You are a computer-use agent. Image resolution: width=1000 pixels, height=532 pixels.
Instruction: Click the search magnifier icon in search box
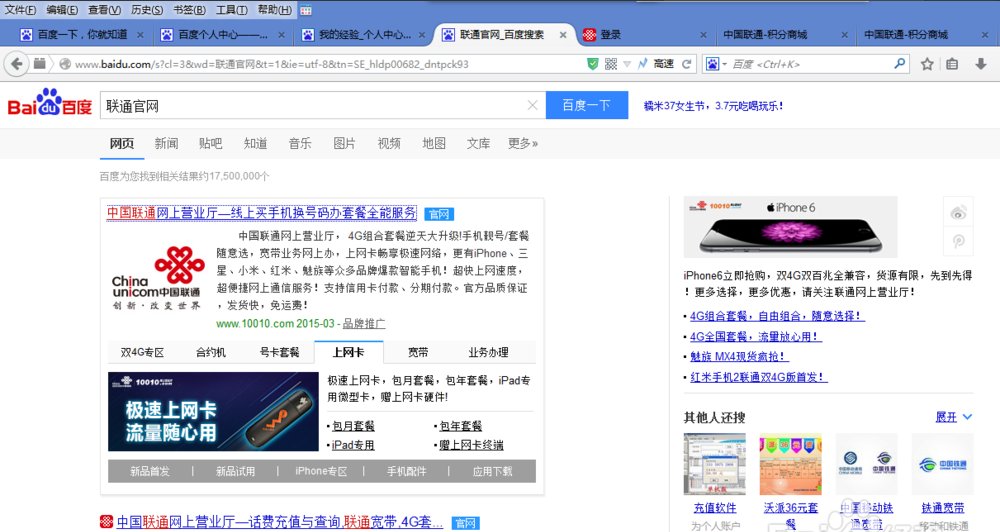(x=899, y=63)
